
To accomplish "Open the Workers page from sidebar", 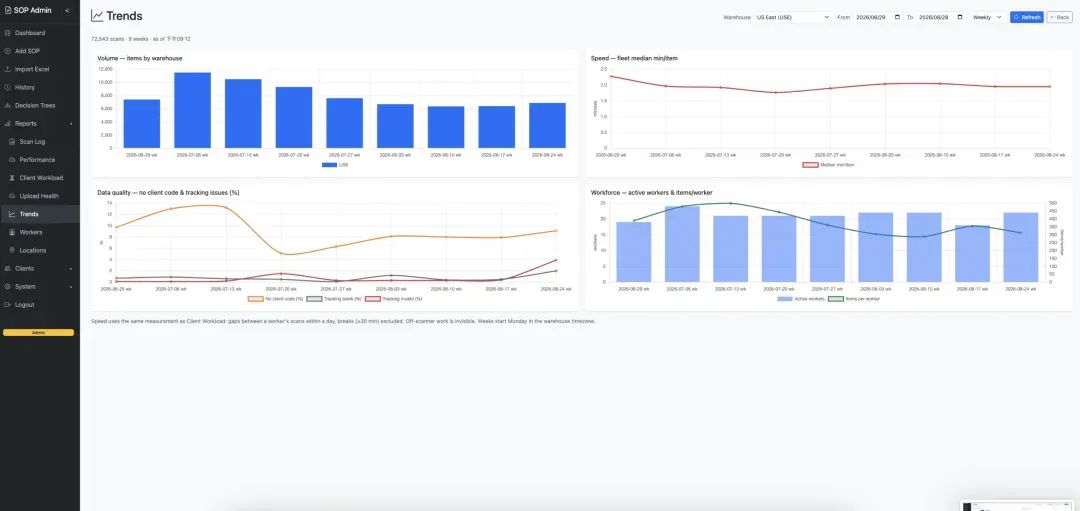I will (x=40, y=232).
